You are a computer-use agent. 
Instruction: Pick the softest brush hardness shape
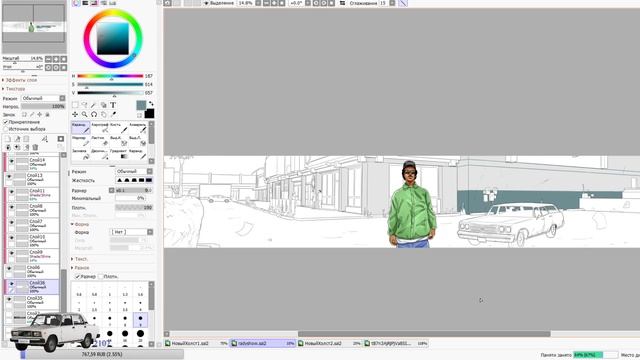pos(120,180)
